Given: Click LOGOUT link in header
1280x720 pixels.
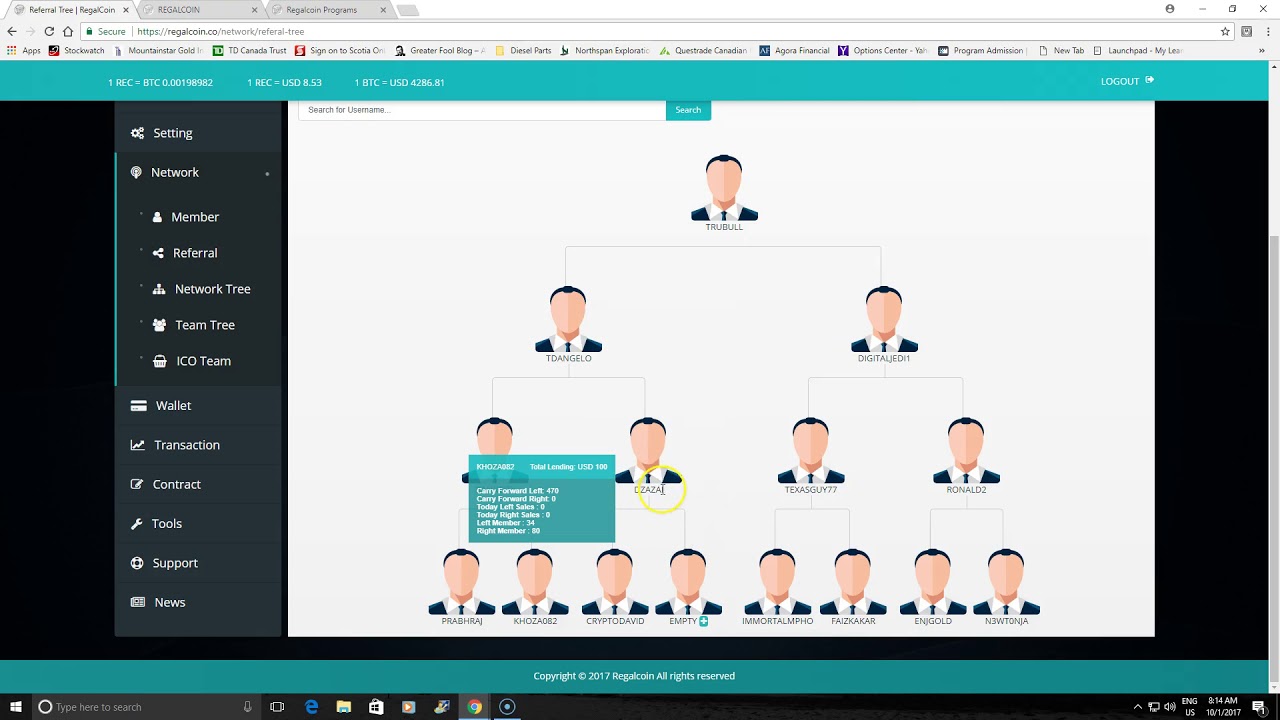Looking at the screenshot, I should coord(1127,81).
